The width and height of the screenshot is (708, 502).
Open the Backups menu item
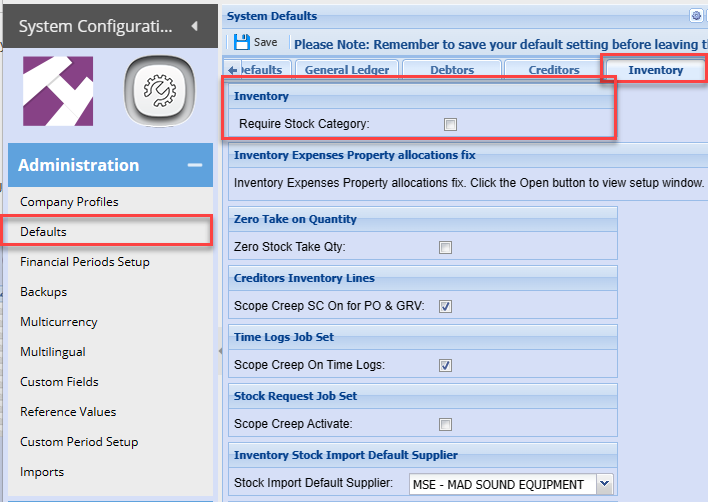point(43,292)
